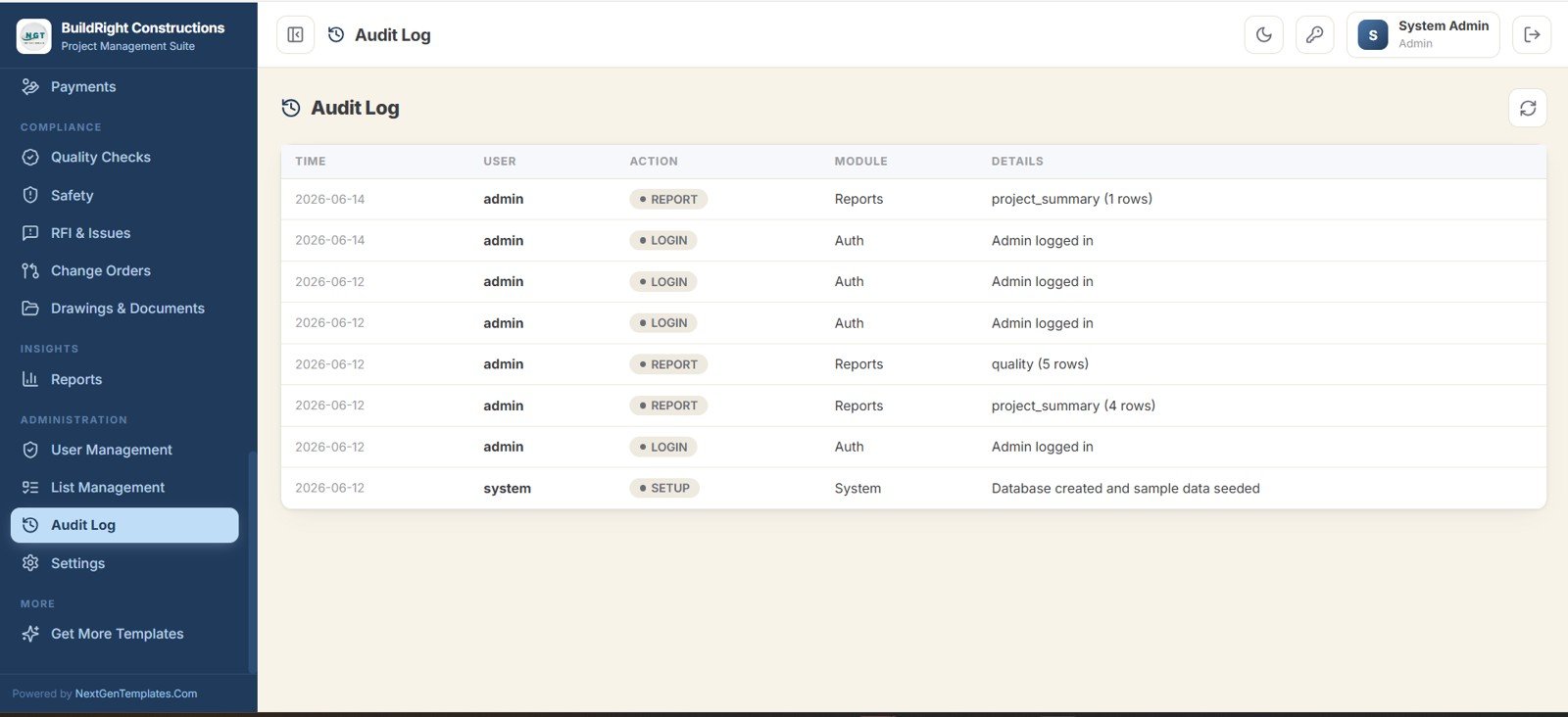This screenshot has height=717, width=1568.
Task: Click the Get More Templates sparkle icon
Action: pos(30,634)
